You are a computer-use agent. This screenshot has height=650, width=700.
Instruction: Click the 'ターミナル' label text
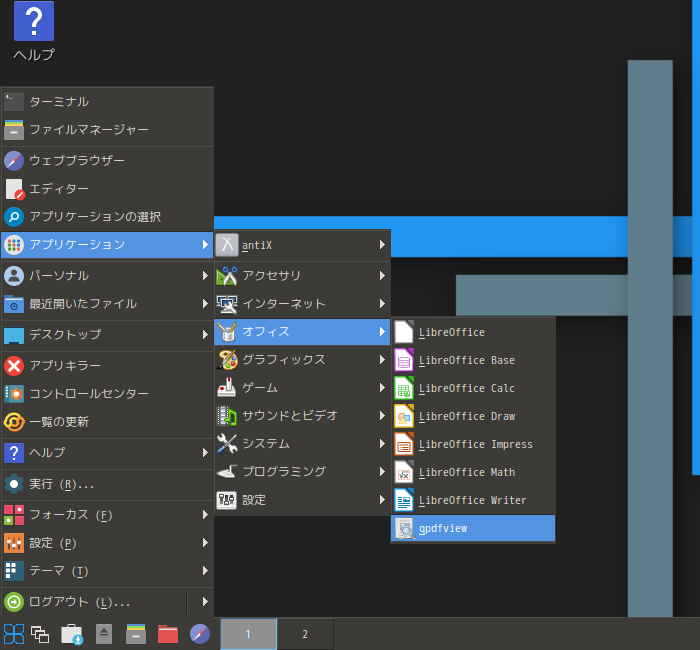(59, 102)
